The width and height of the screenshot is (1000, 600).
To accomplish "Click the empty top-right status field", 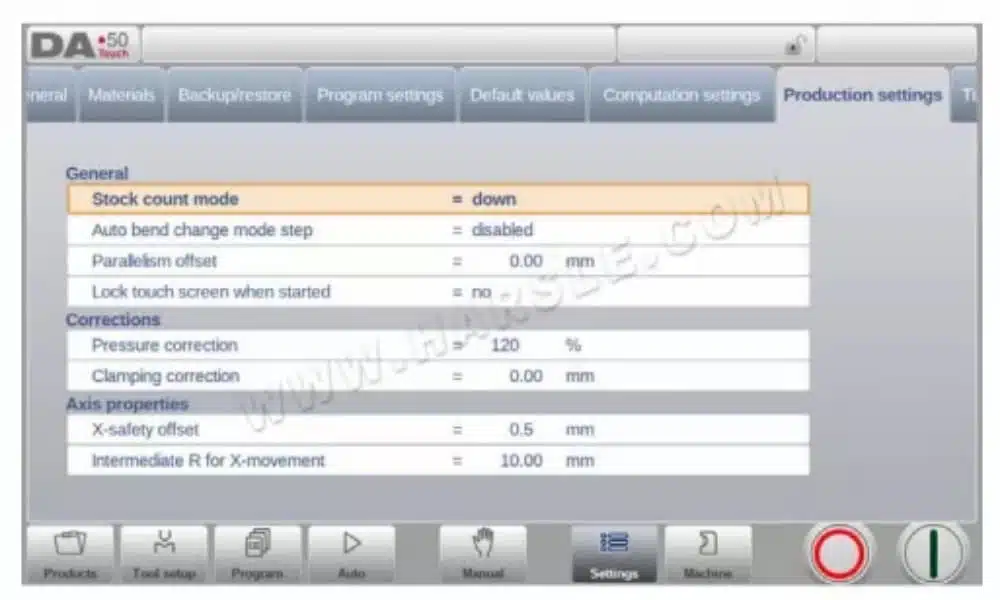I will (896, 45).
